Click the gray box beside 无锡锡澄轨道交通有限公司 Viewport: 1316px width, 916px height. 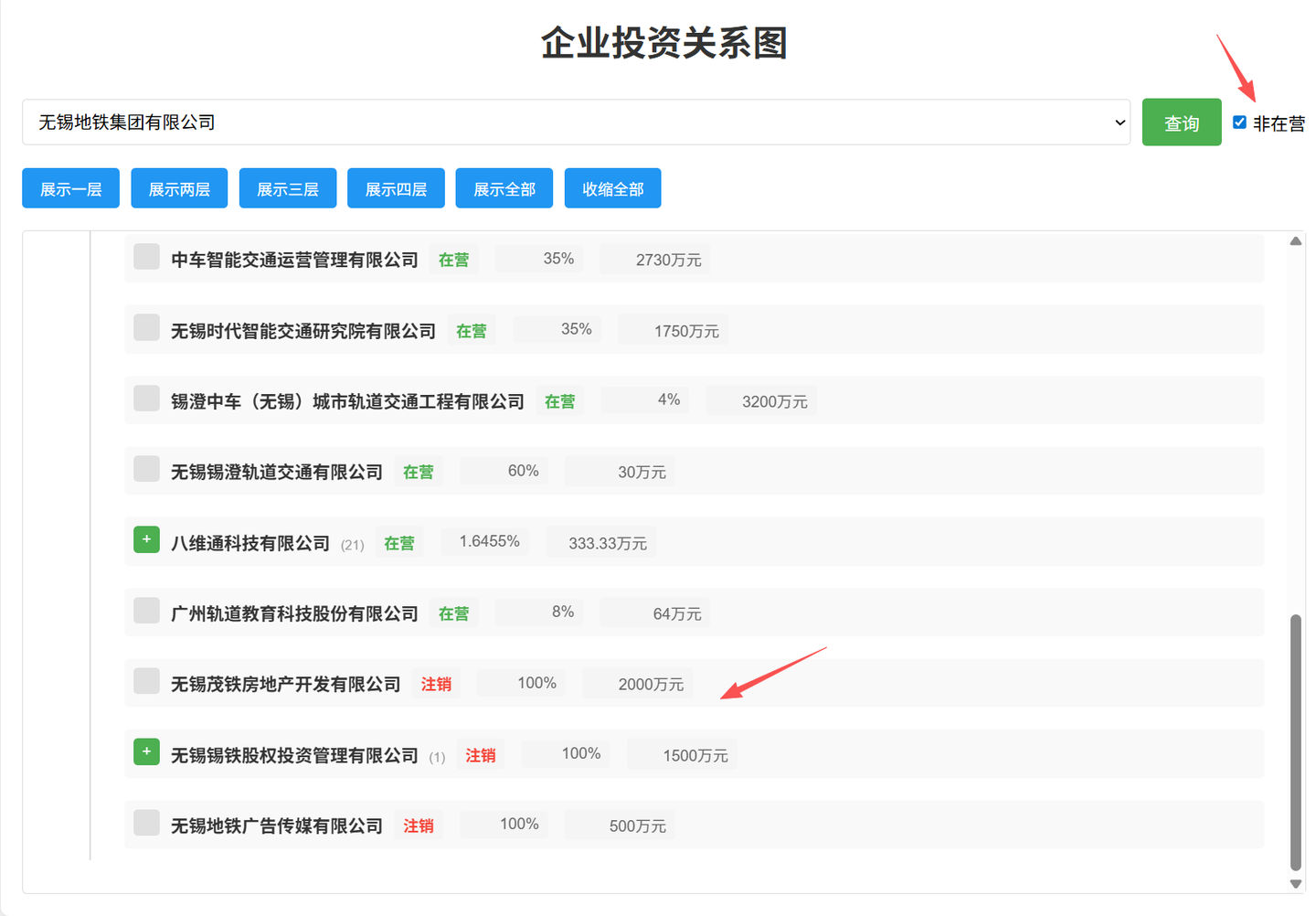(146, 468)
